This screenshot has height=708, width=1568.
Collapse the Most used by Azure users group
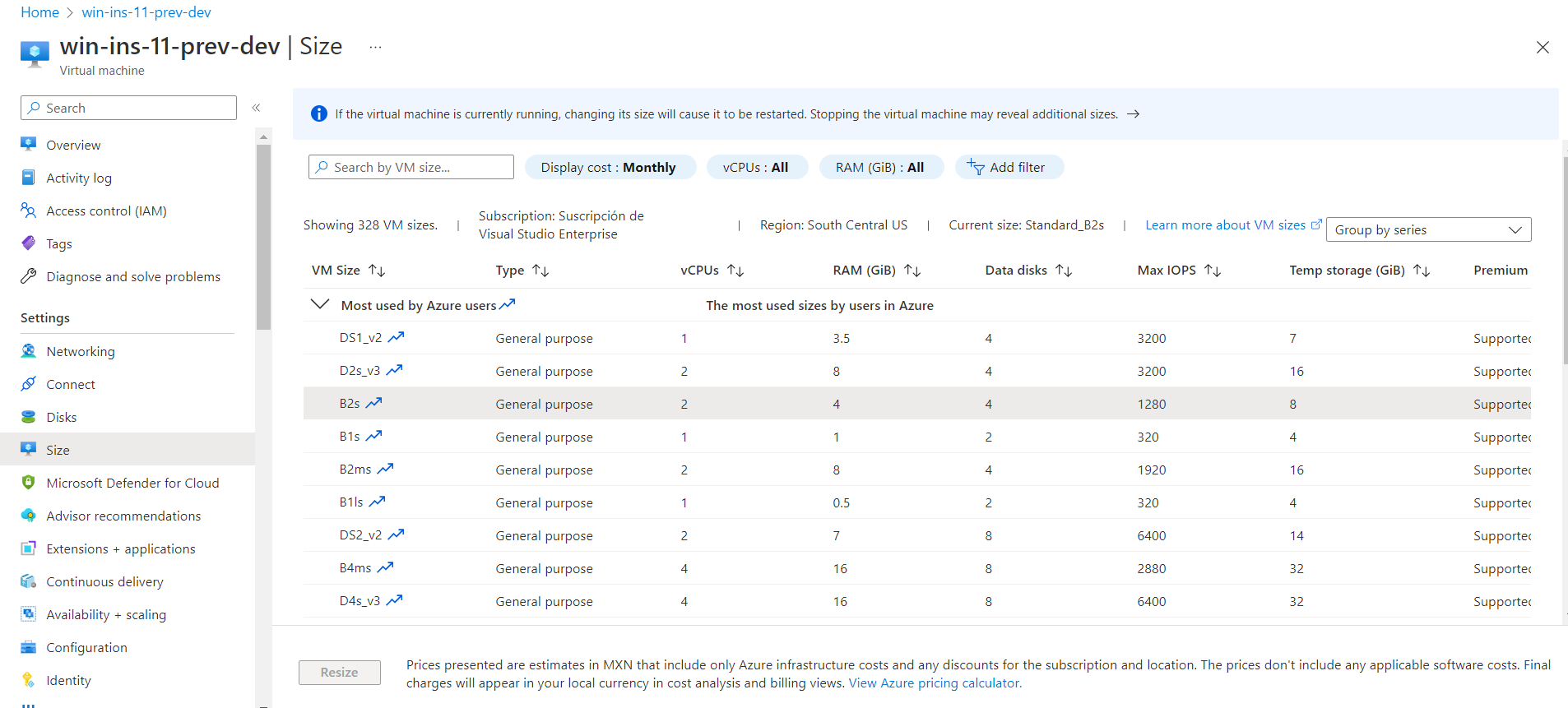(320, 304)
